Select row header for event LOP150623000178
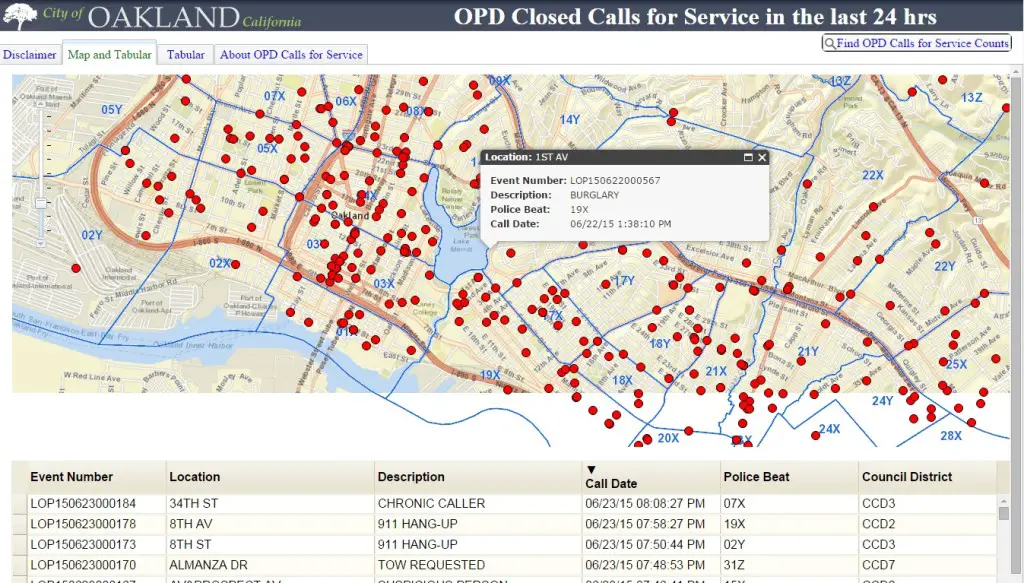 pos(19,524)
